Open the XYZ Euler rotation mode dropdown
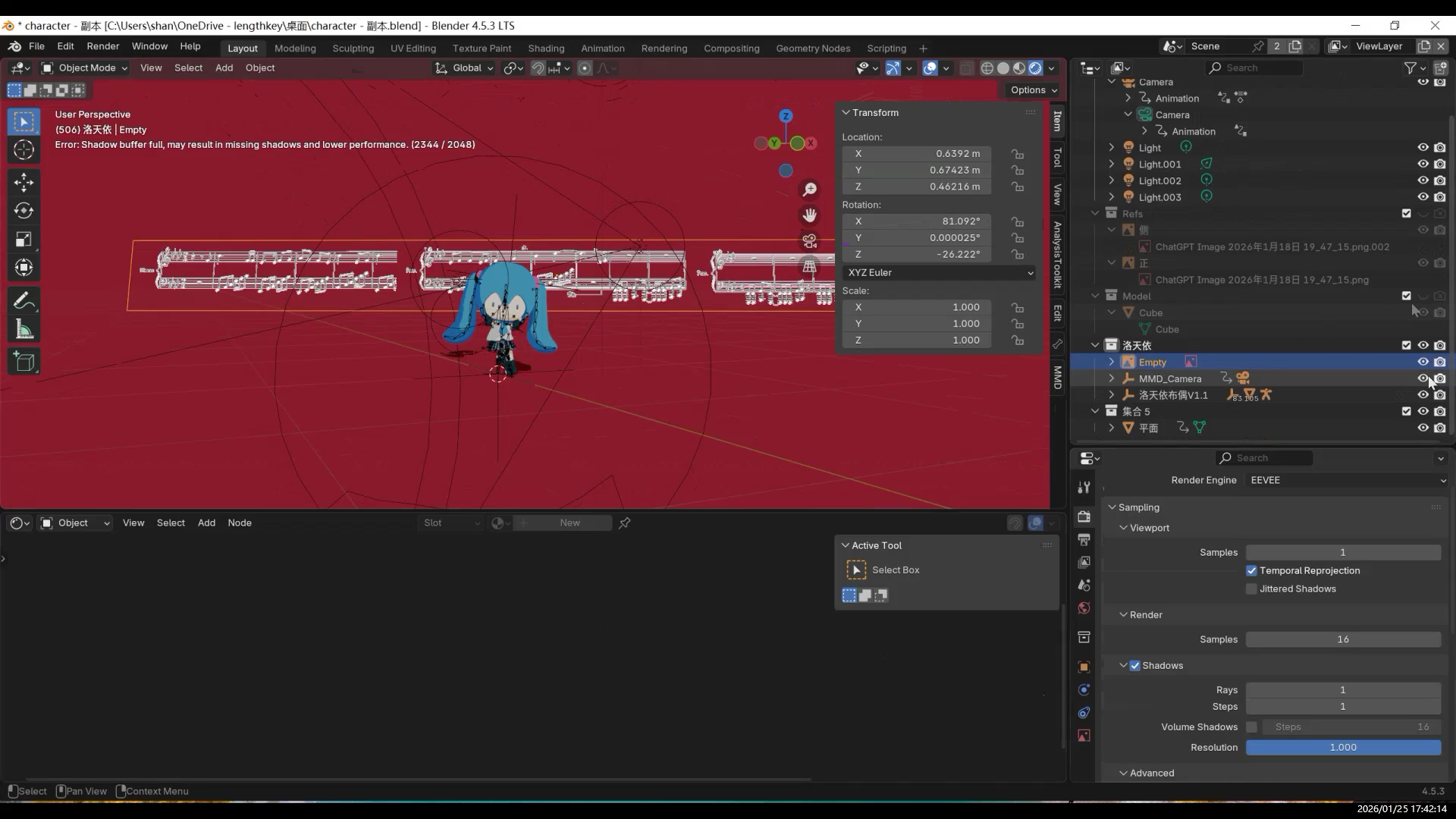Screen dimensions: 1456x819 coord(939,272)
